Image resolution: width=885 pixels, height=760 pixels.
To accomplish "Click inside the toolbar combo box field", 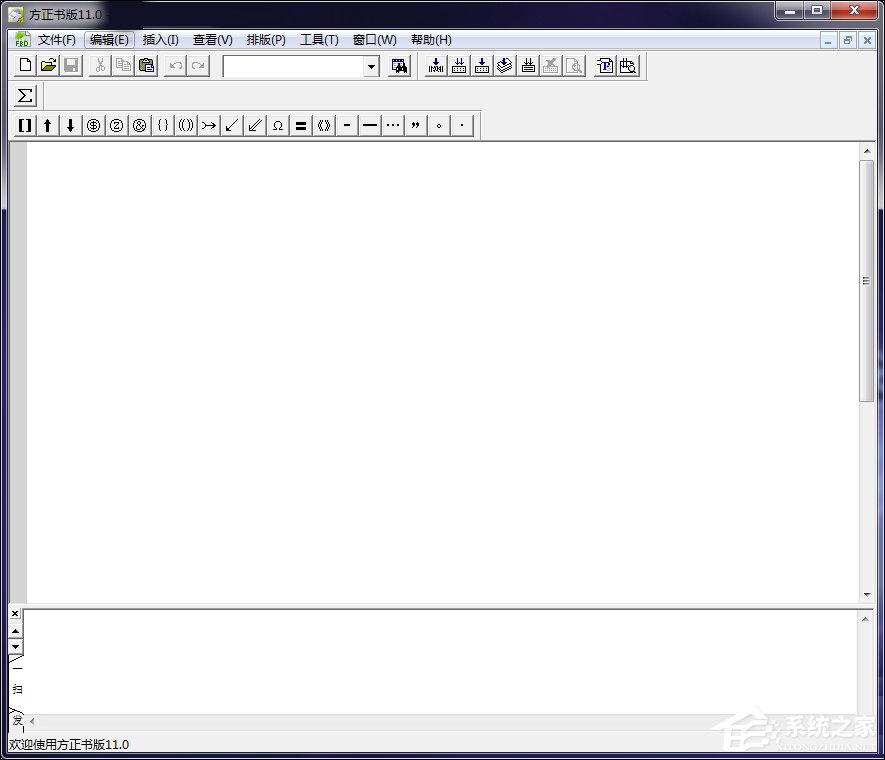I will [293, 67].
